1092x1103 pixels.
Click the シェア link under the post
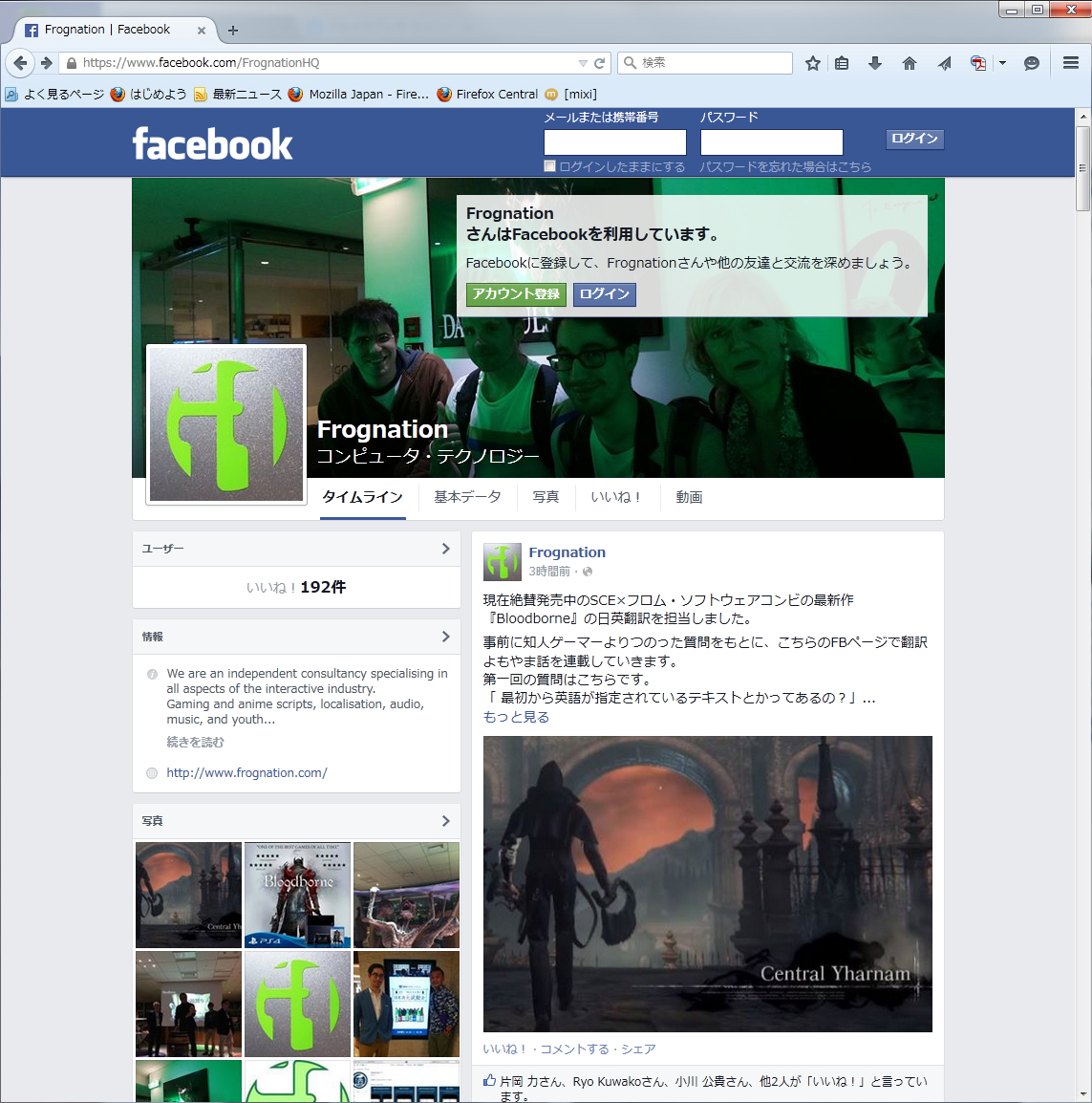(x=638, y=1049)
